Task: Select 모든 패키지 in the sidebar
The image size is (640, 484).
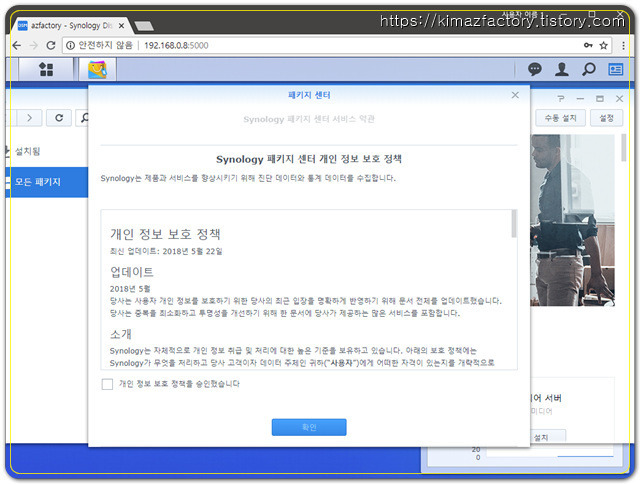Action: (47, 182)
